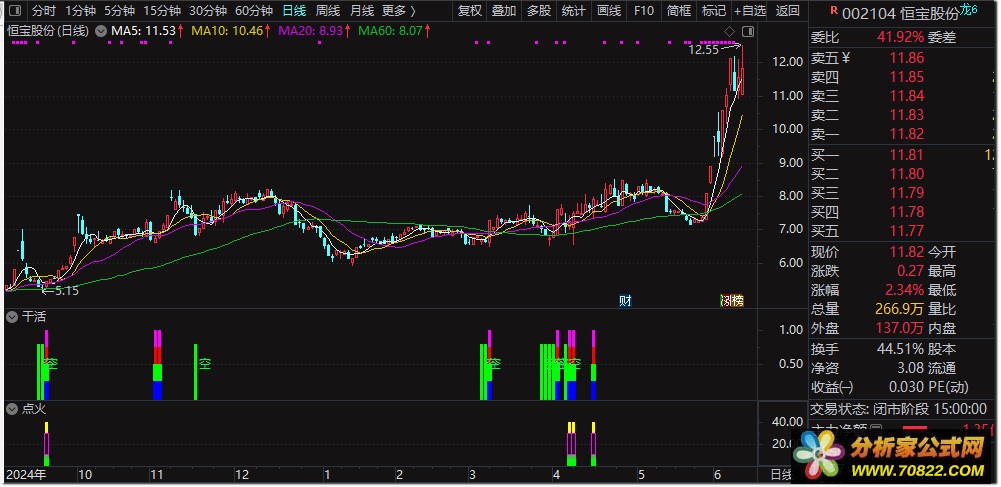The width and height of the screenshot is (1001, 487).
Task: Expand the 点火 indicator dropdown
Action: pos(11,410)
